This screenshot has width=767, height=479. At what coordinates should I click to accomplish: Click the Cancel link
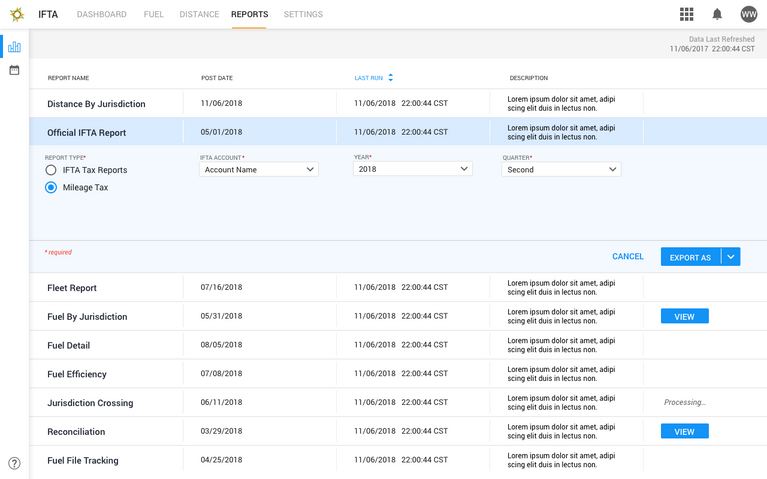click(628, 257)
